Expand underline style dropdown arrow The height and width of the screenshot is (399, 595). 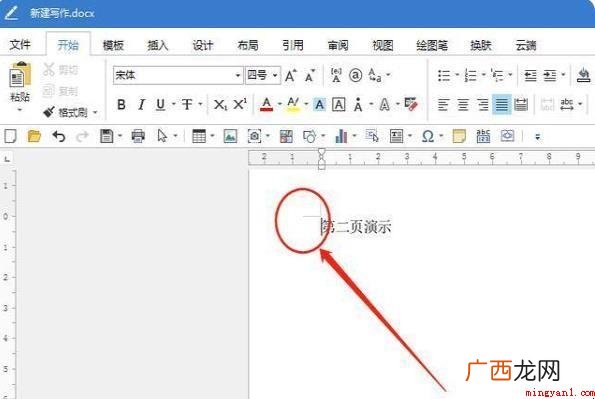tap(173, 104)
